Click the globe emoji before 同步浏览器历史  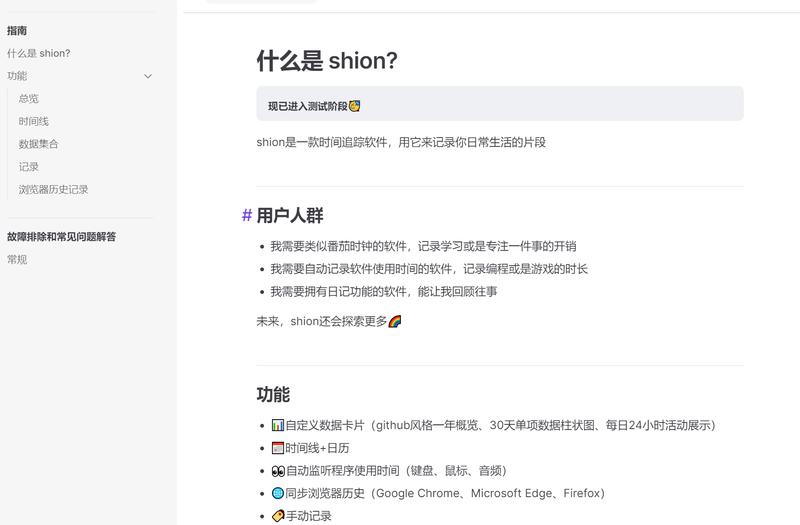[x=278, y=493]
